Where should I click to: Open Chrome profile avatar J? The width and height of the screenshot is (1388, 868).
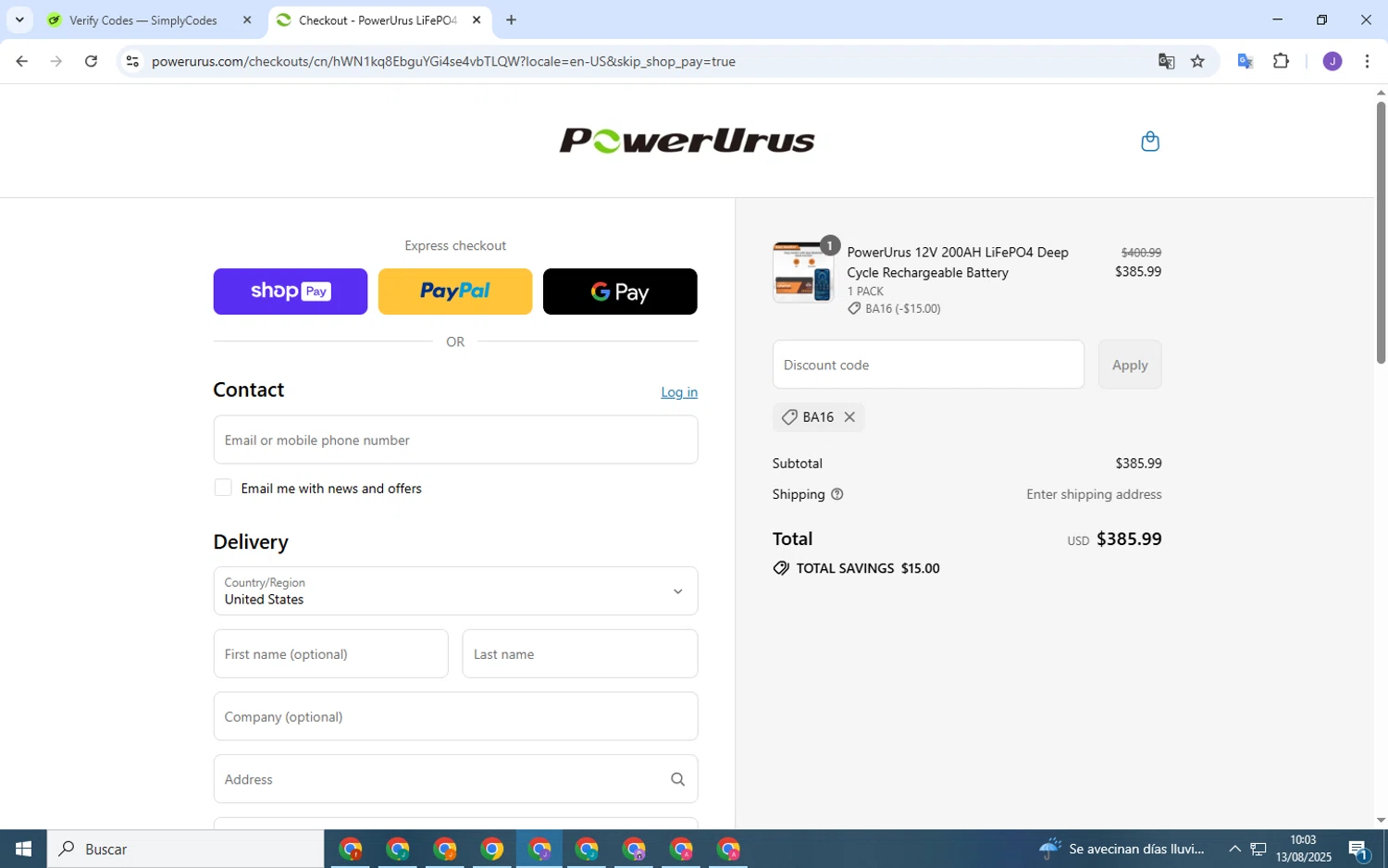tap(1332, 61)
